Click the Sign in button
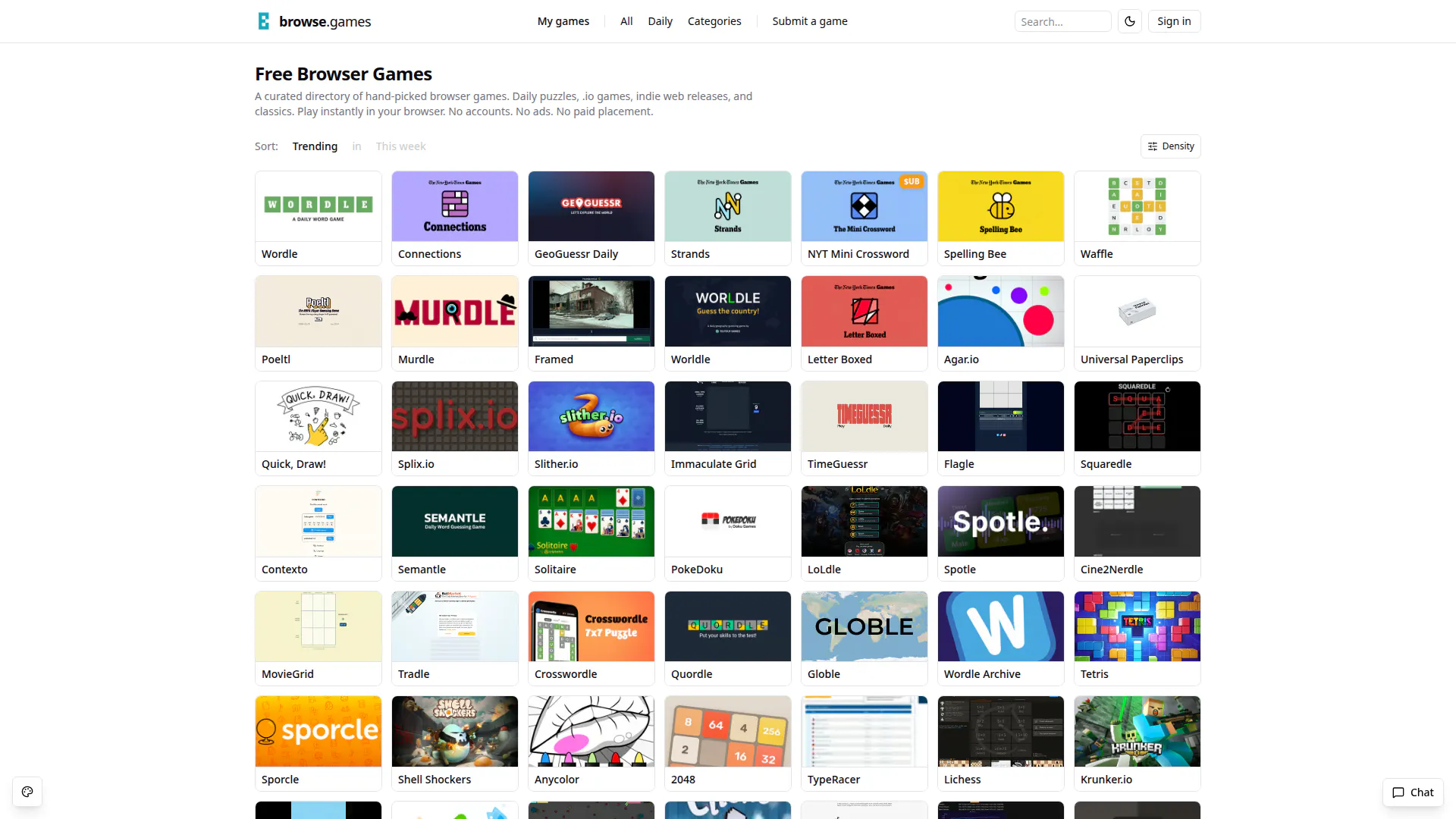This screenshot has height=819, width=1456. [x=1174, y=21]
